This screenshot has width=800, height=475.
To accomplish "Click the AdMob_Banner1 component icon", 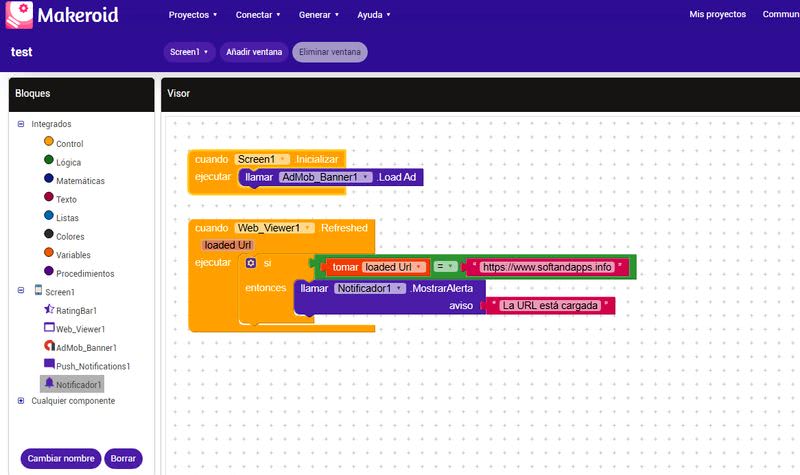I will tap(49, 345).
